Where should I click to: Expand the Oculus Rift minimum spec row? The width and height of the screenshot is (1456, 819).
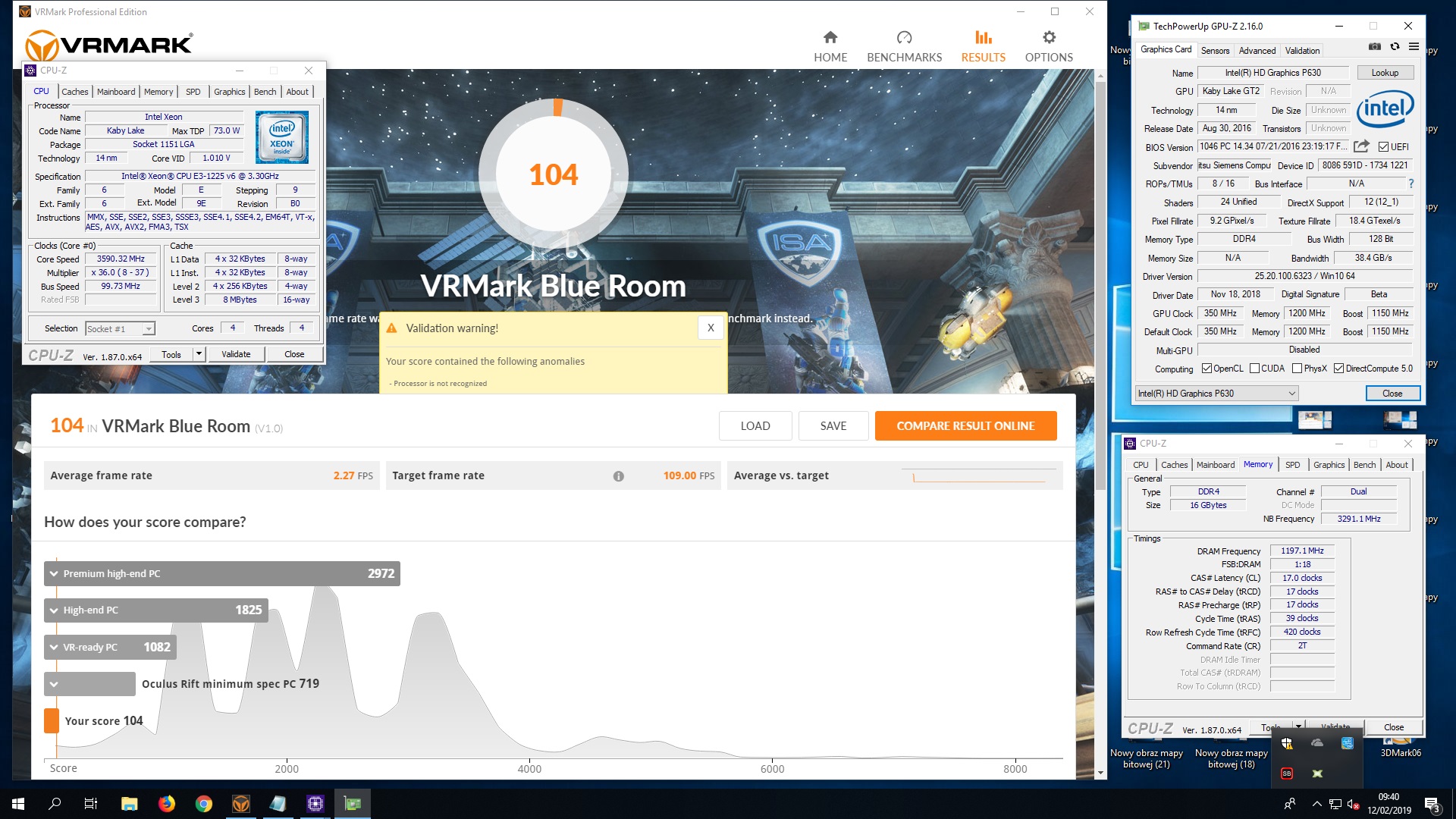pyautogui.click(x=54, y=684)
